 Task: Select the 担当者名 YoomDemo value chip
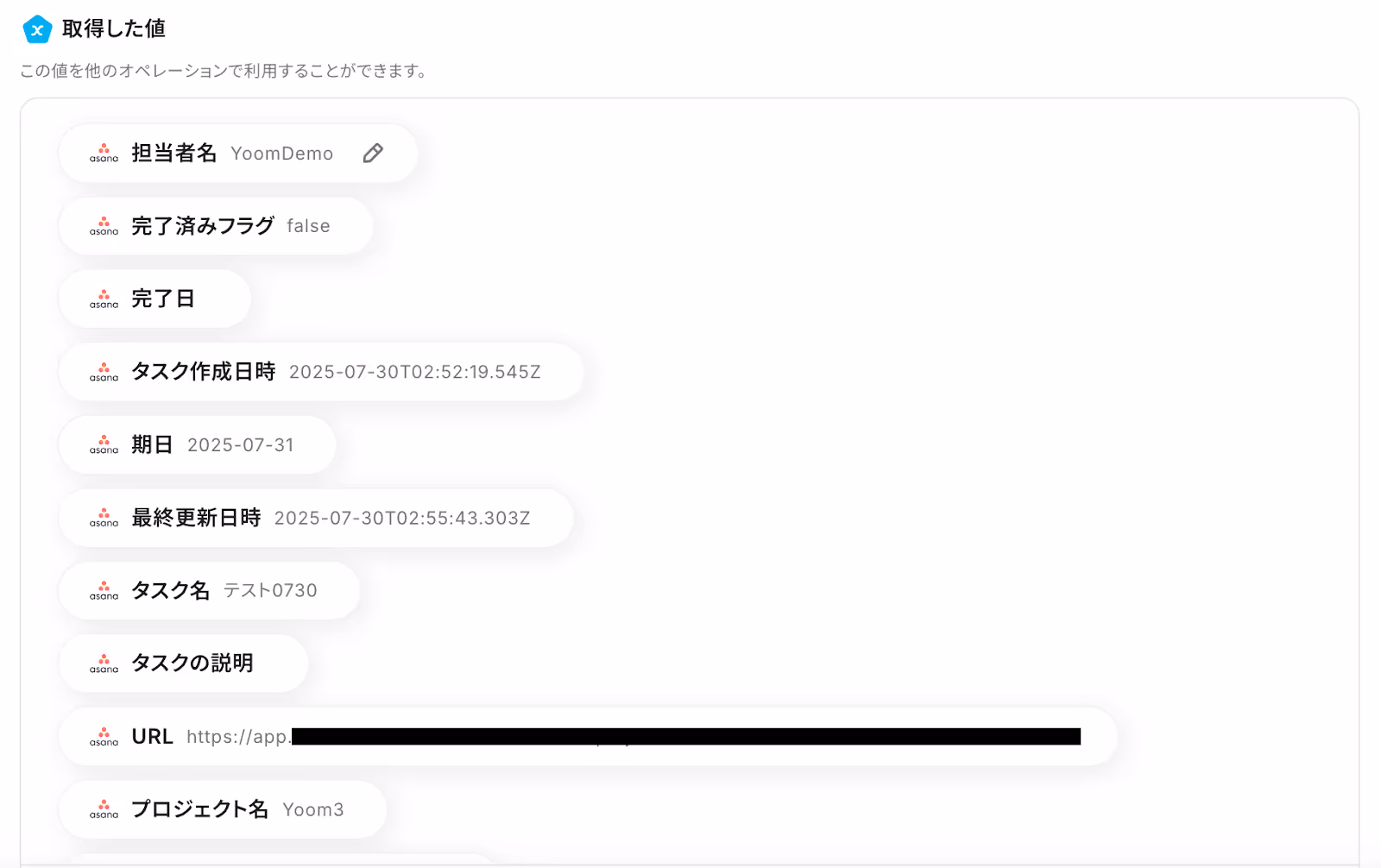tap(238, 154)
